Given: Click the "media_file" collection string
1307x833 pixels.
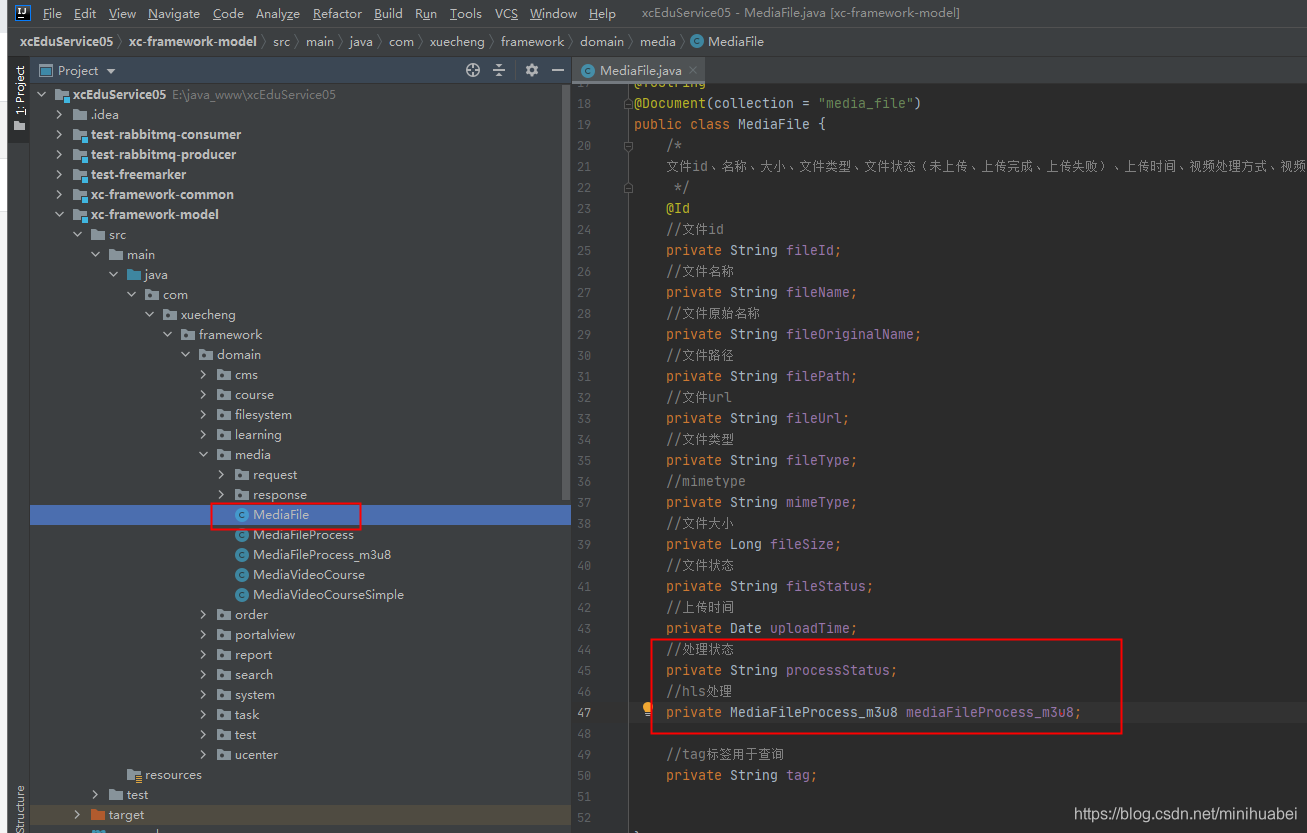Looking at the screenshot, I should click(865, 103).
